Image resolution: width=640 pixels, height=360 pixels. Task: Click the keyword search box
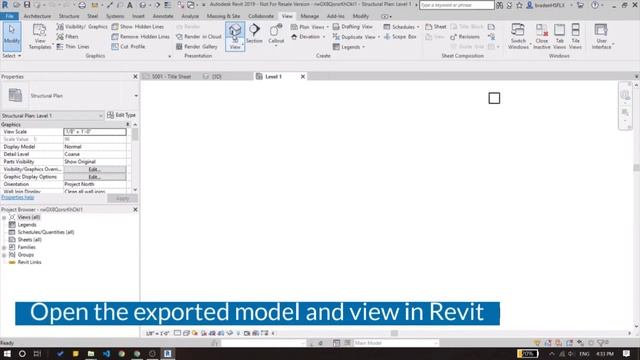(456, 5)
